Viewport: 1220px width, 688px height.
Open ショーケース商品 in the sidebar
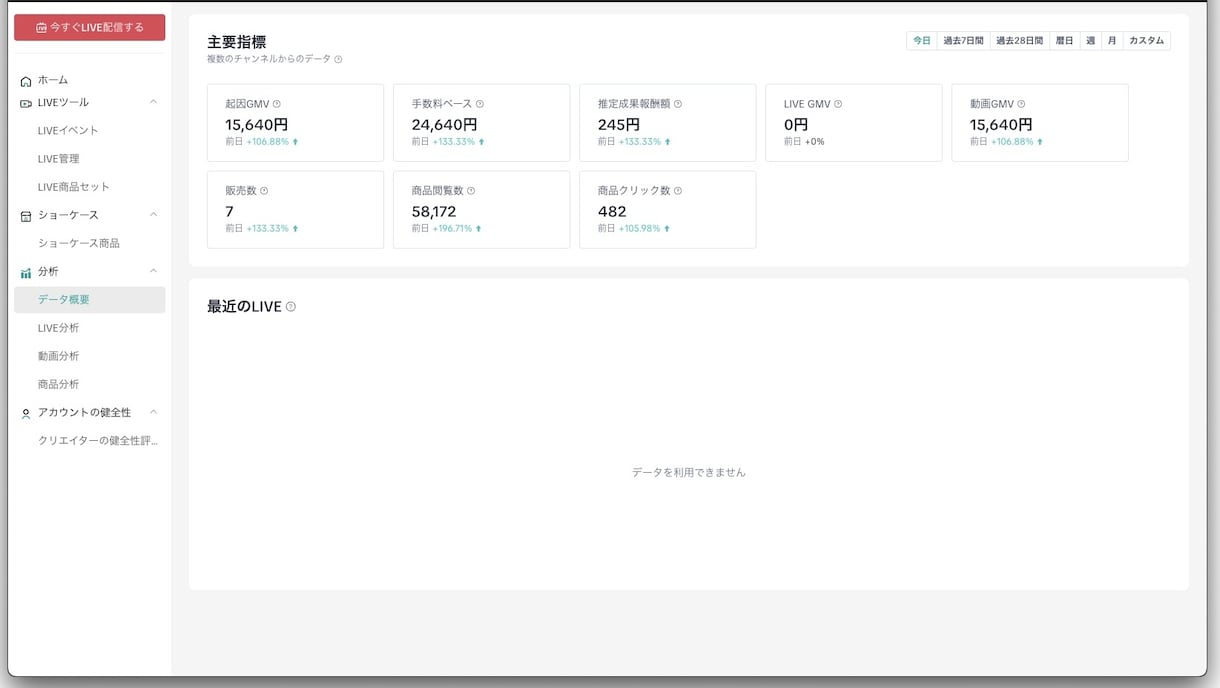79,243
